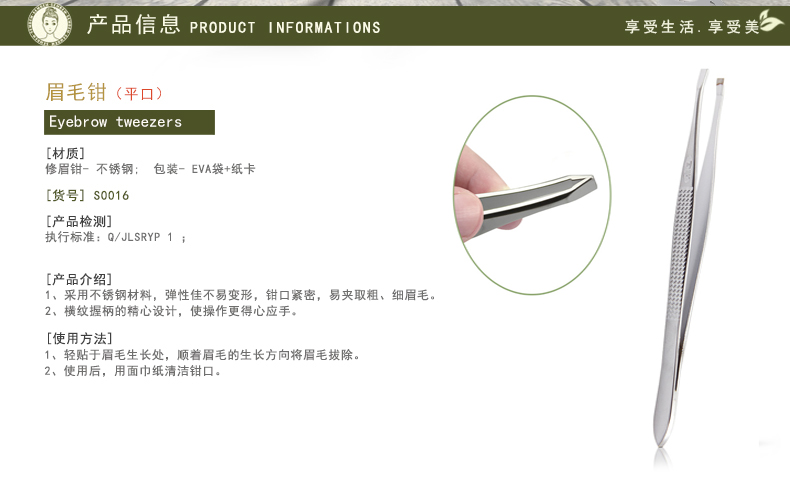Click the rounded bottom end of tweezers

click(662, 429)
